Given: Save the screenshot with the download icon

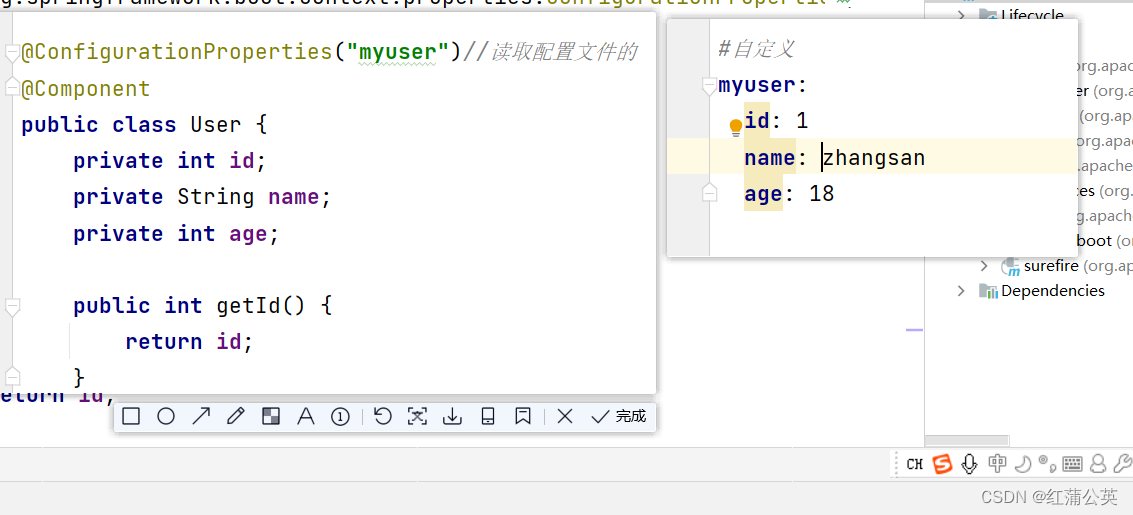Looking at the screenshot, I should tap(452, 416).
